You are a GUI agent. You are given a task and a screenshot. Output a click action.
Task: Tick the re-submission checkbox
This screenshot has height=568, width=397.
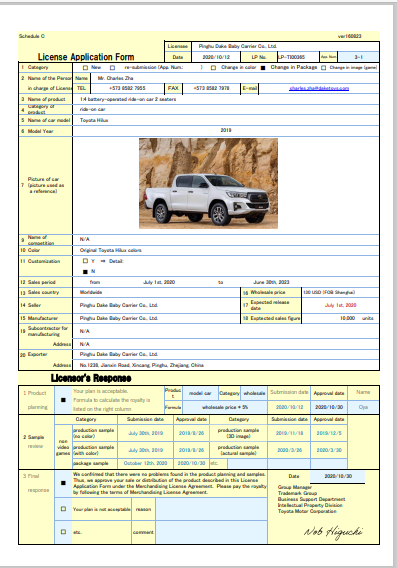(112, 68)
